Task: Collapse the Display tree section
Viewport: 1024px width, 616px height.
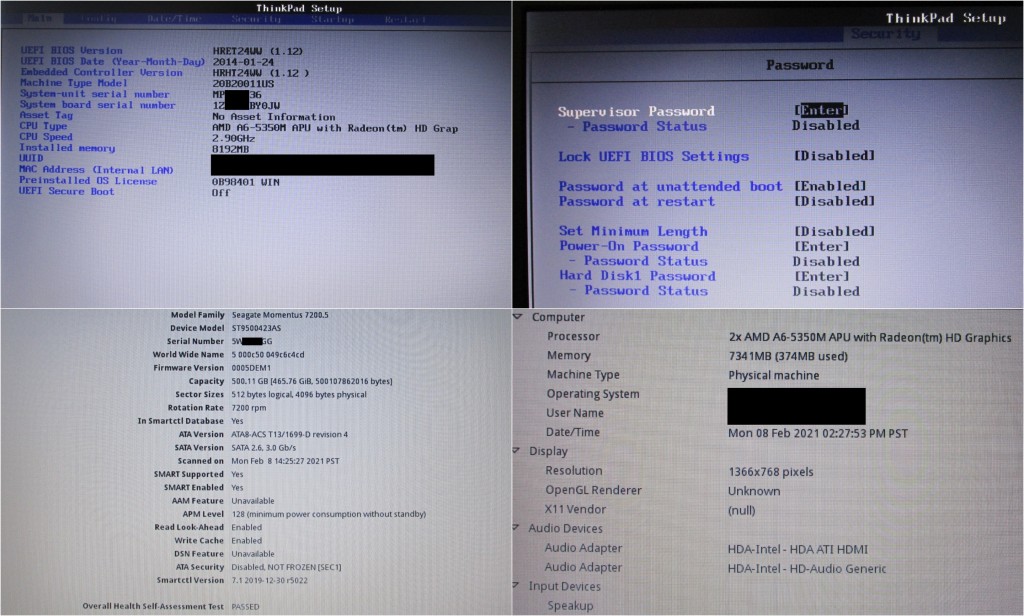Action: [517, 451]
